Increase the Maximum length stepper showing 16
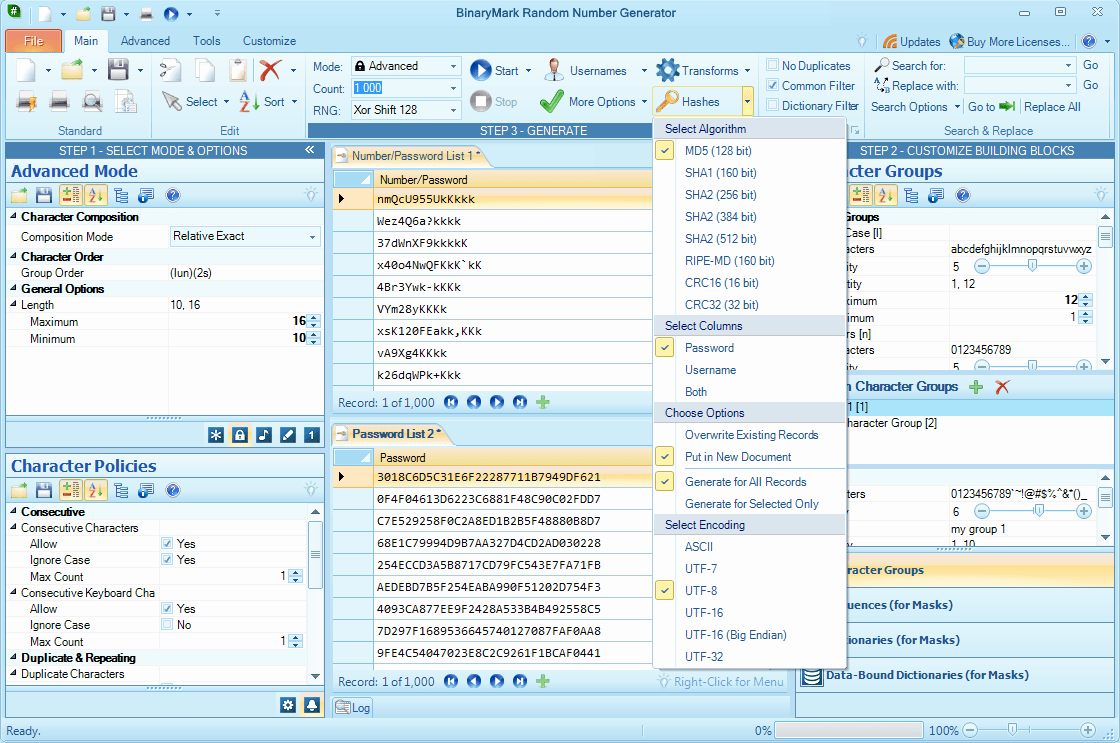Image resolution: width=1120 pixels, height=743 pixels. pos(314,318)
